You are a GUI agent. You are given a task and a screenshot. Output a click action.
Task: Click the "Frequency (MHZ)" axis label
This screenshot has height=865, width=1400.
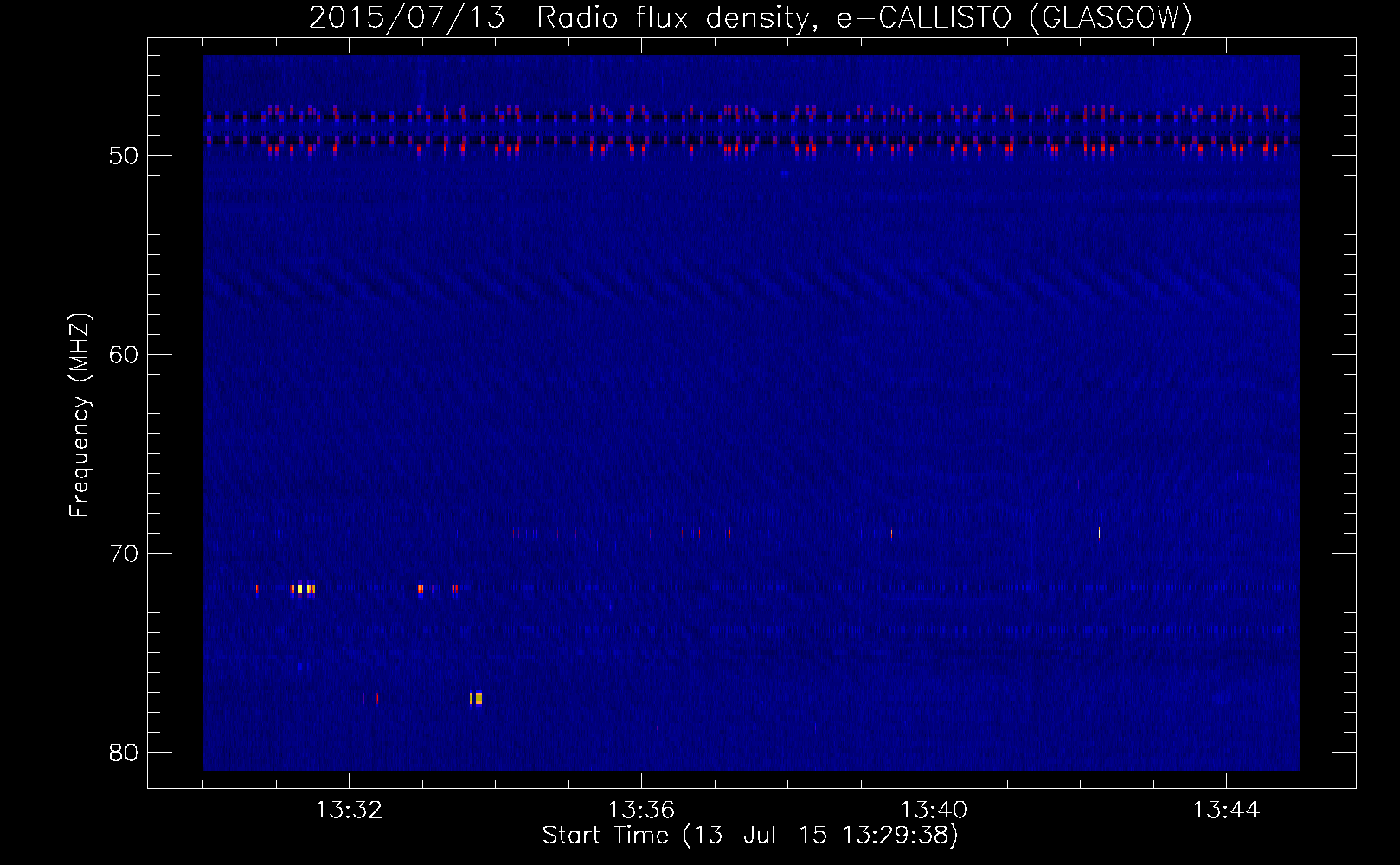tap(80, 416)
